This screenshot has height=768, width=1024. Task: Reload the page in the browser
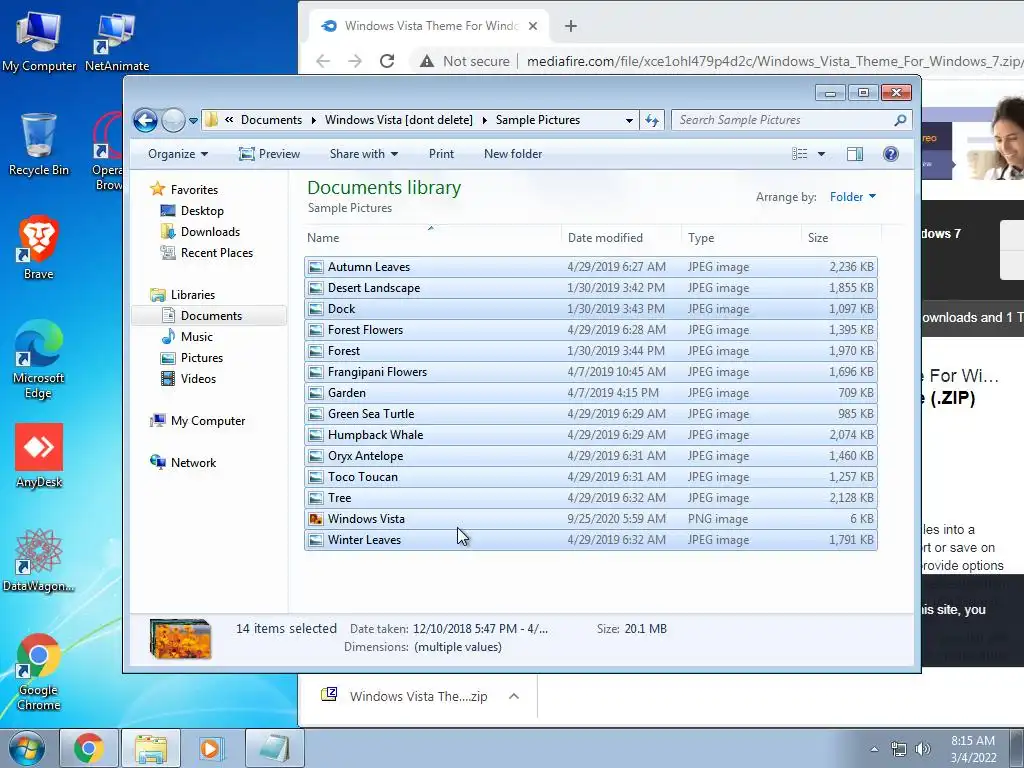tap(387, 61)
